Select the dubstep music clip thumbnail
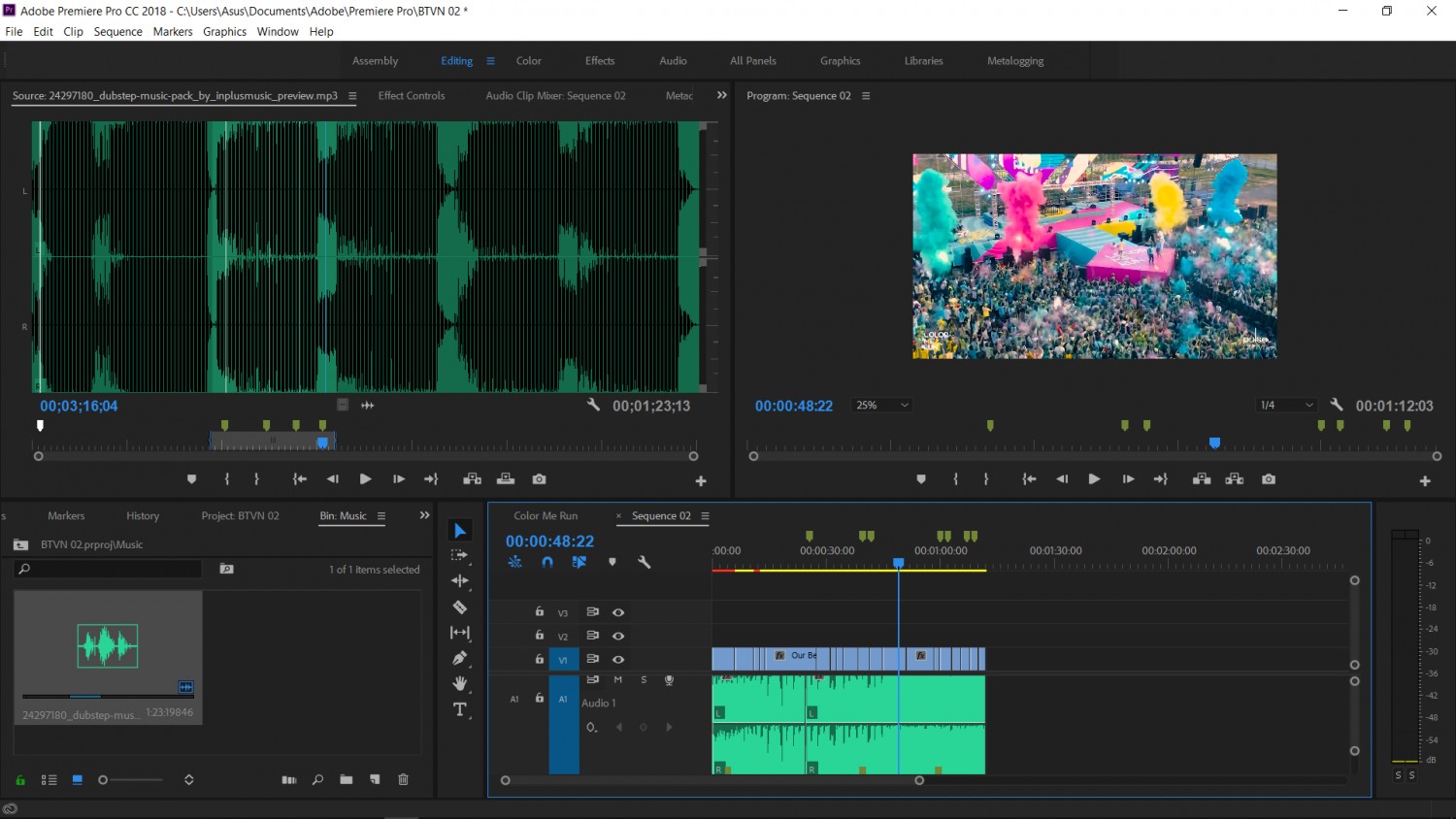 108,646
